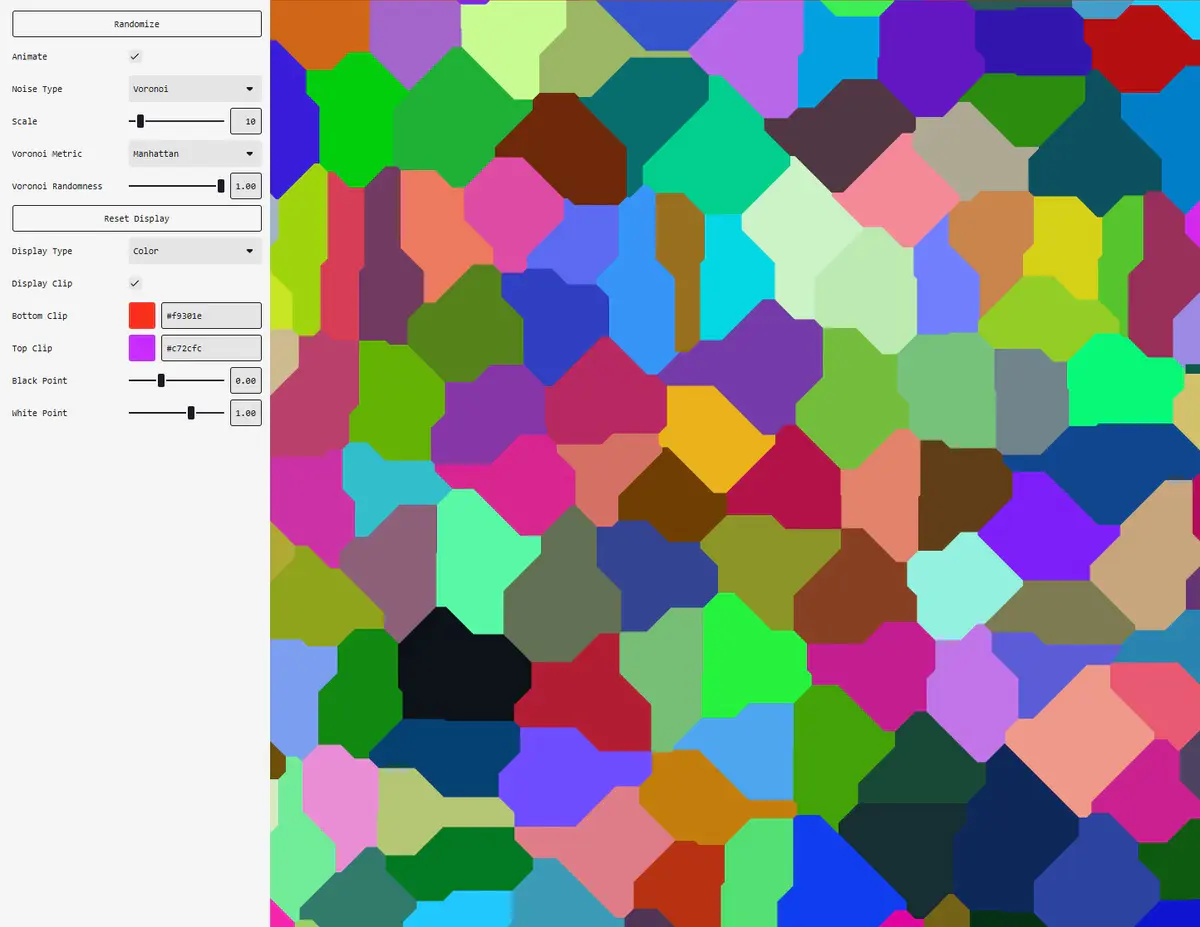The height and width of the screenshot is (927, 1200).
Task: Open the Bottom Clip red color swatch
Action: (x=142, y=316)
